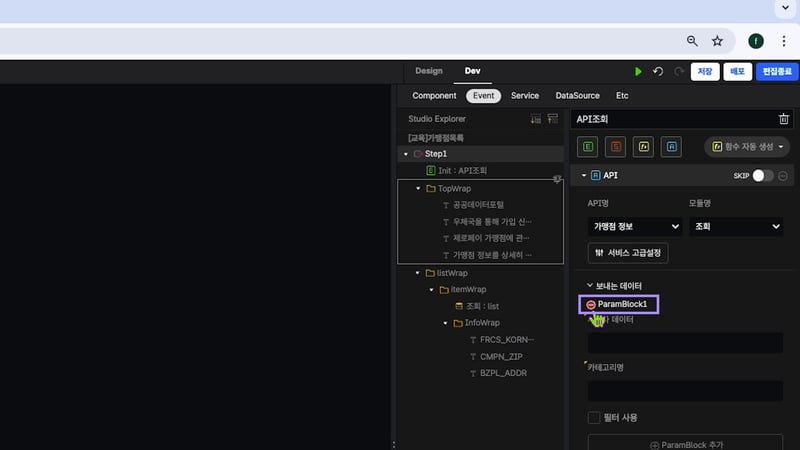
Task: Select the CMPN_ZIP text item
Action: coord(501,357)
